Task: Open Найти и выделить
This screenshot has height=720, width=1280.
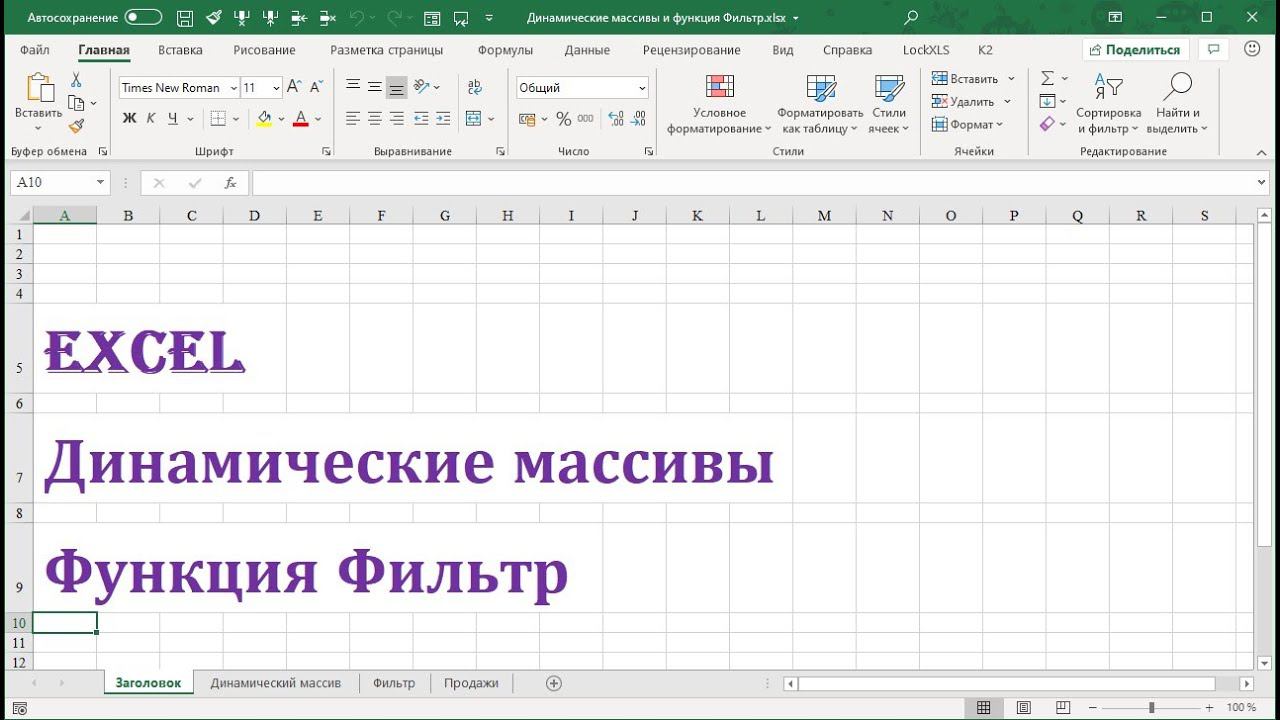Action: (1178, 104)
